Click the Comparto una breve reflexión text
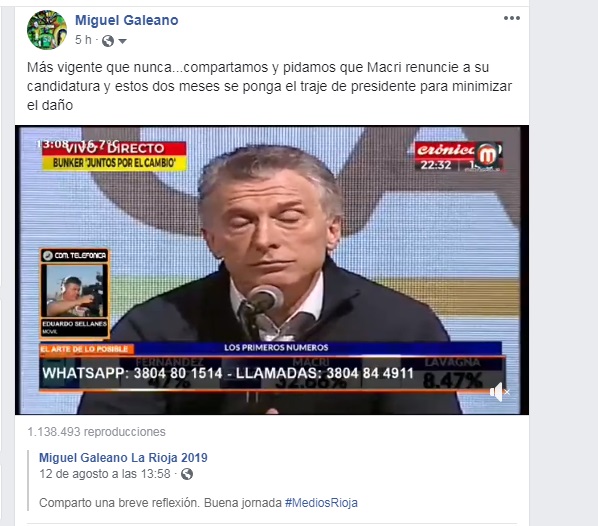This screenshot has height=526, width=598. tap(119, 503)
